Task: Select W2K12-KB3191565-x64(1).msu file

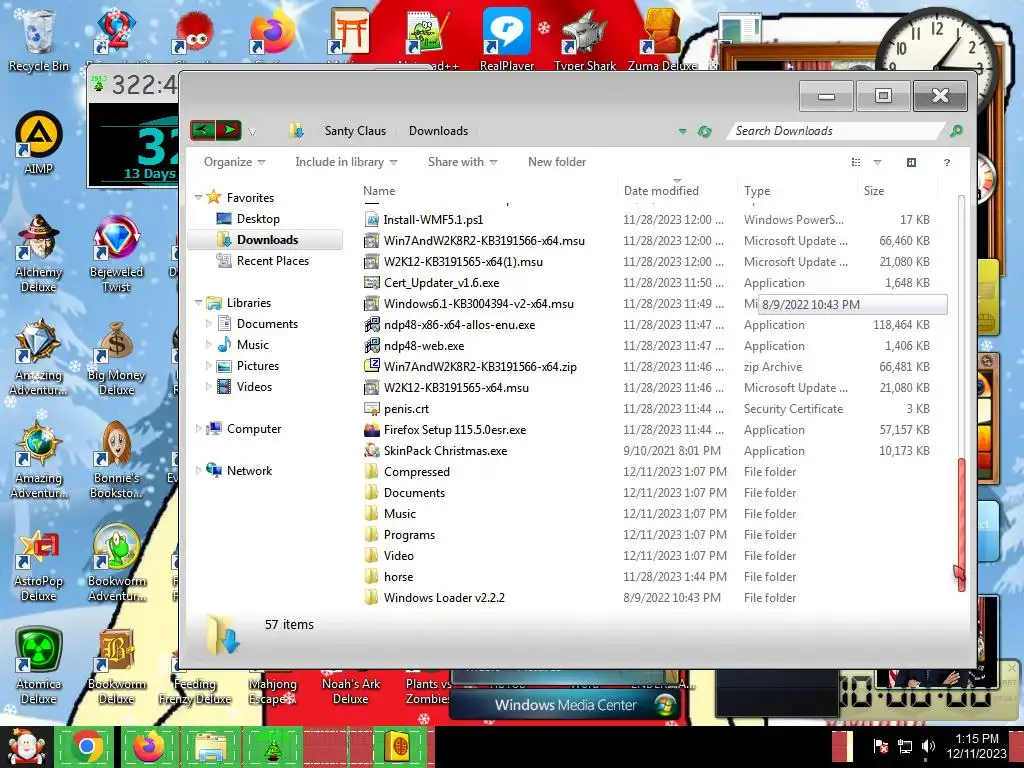Action: click(463, 262)
